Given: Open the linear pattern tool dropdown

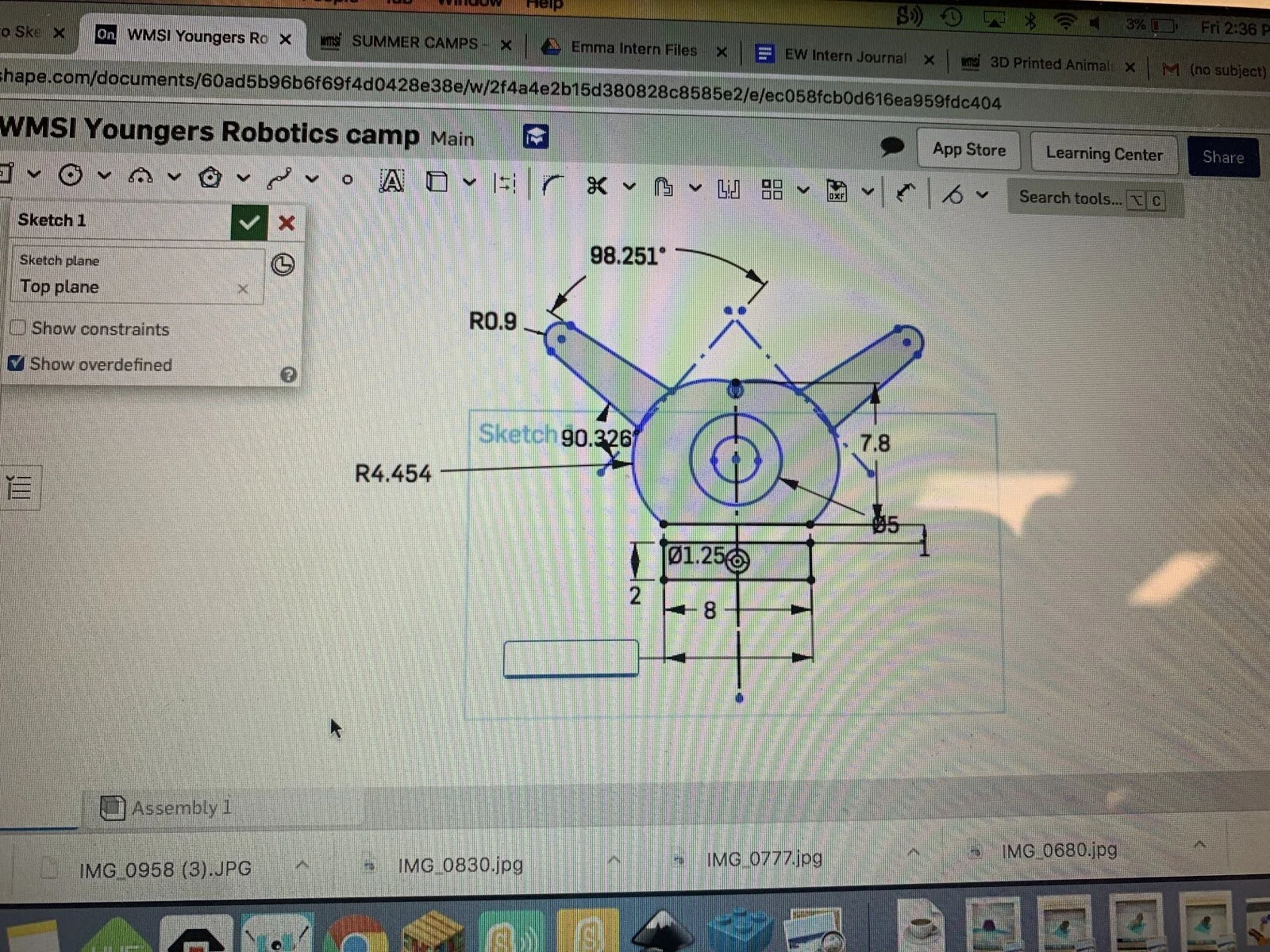Looking at the screenshot, I should pos(802,190).
